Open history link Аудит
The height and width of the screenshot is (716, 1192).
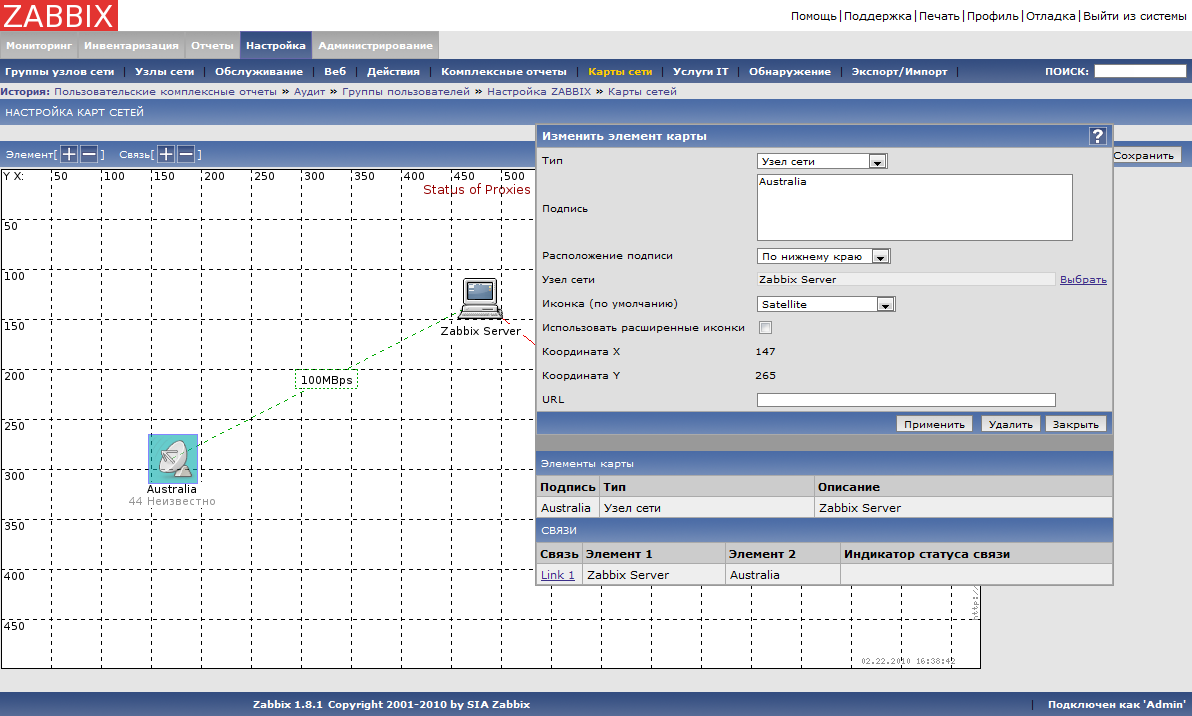click(x=309, y=91)
